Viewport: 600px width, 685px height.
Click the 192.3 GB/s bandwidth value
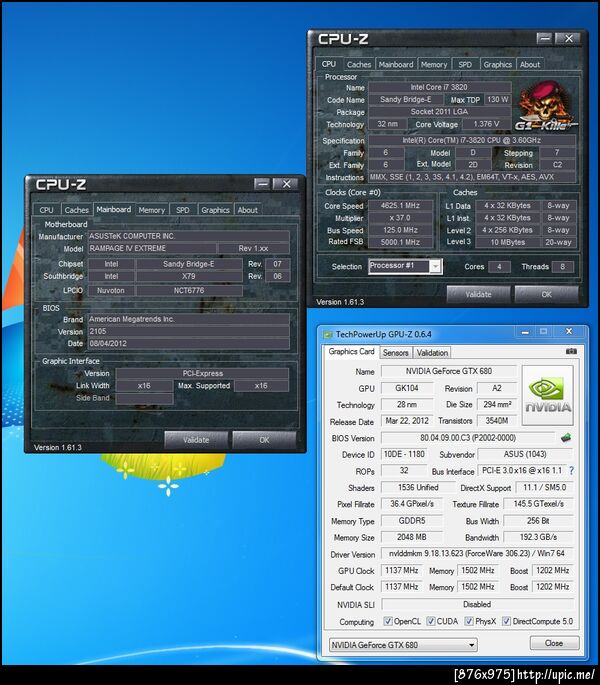pos(538,537)
